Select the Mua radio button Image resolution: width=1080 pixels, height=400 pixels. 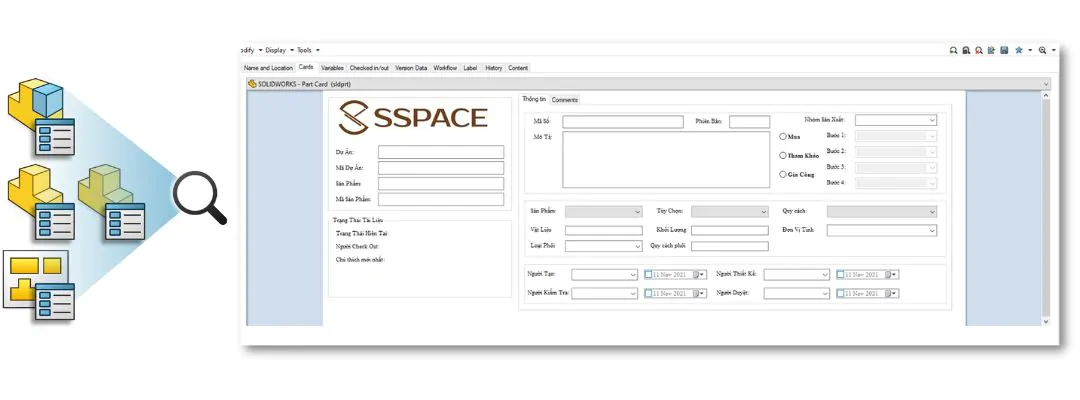782,136
